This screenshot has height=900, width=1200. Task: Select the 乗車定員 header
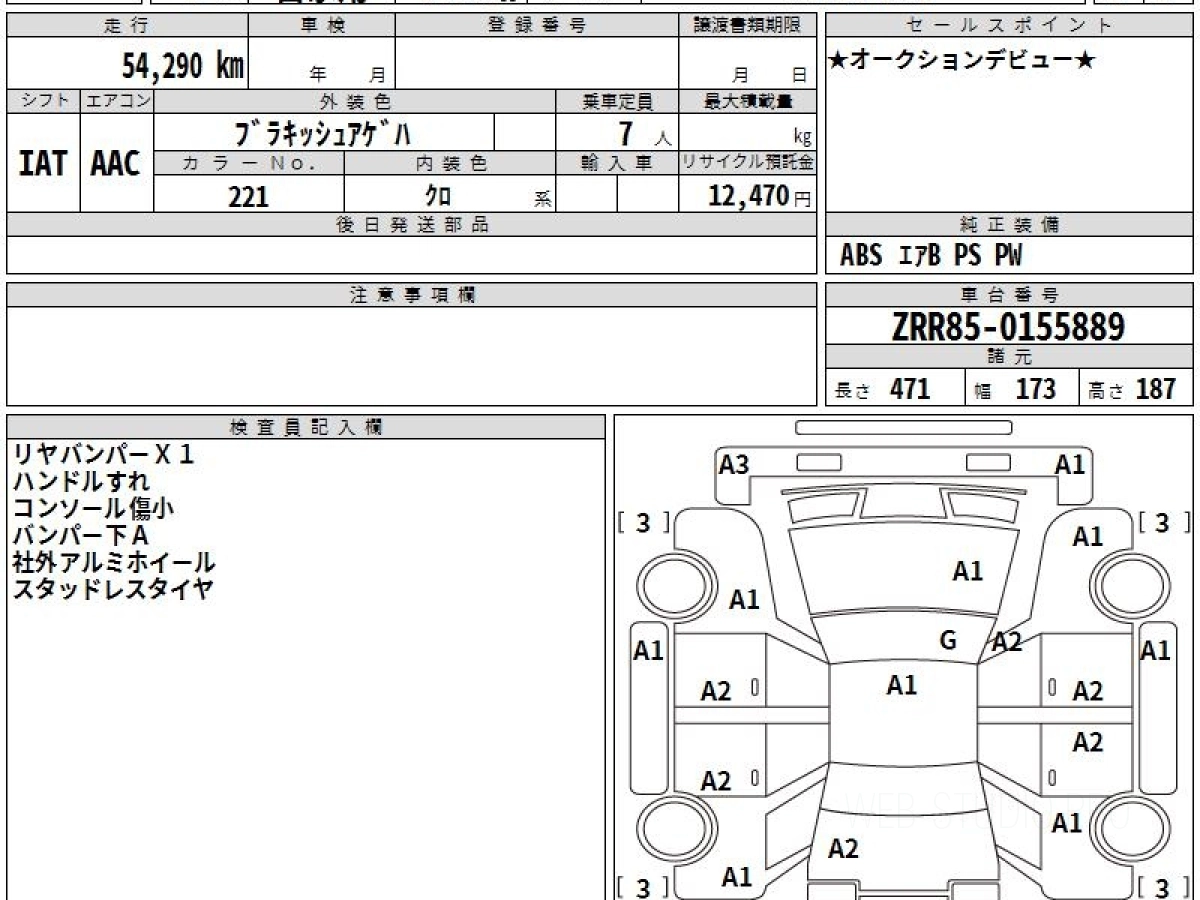click(617, 101)
